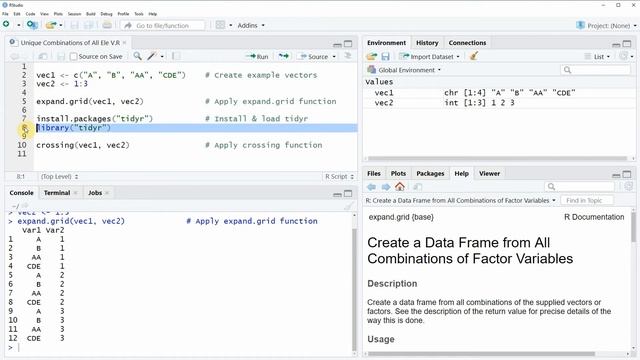Click the code tools magic wand
Viewport: 640px width, 360px height.
coord(152,56)
